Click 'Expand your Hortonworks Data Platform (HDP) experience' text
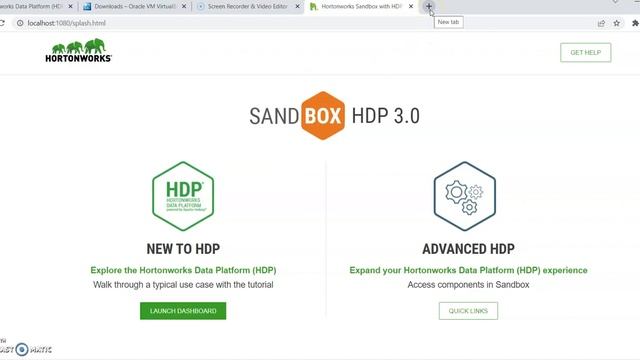640x360 pixels. [468, 270]
